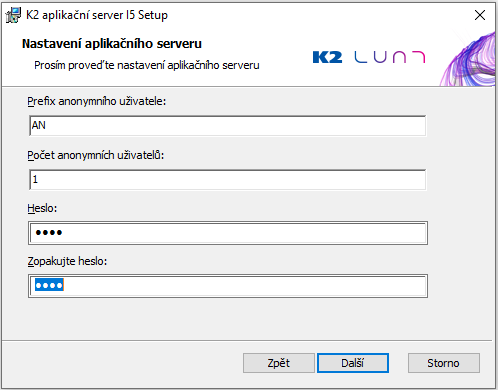Click the K2 aplikační server I5 Setup title
Image resolution: width=498 pixels, height=390 pixels.
[97, 15]
